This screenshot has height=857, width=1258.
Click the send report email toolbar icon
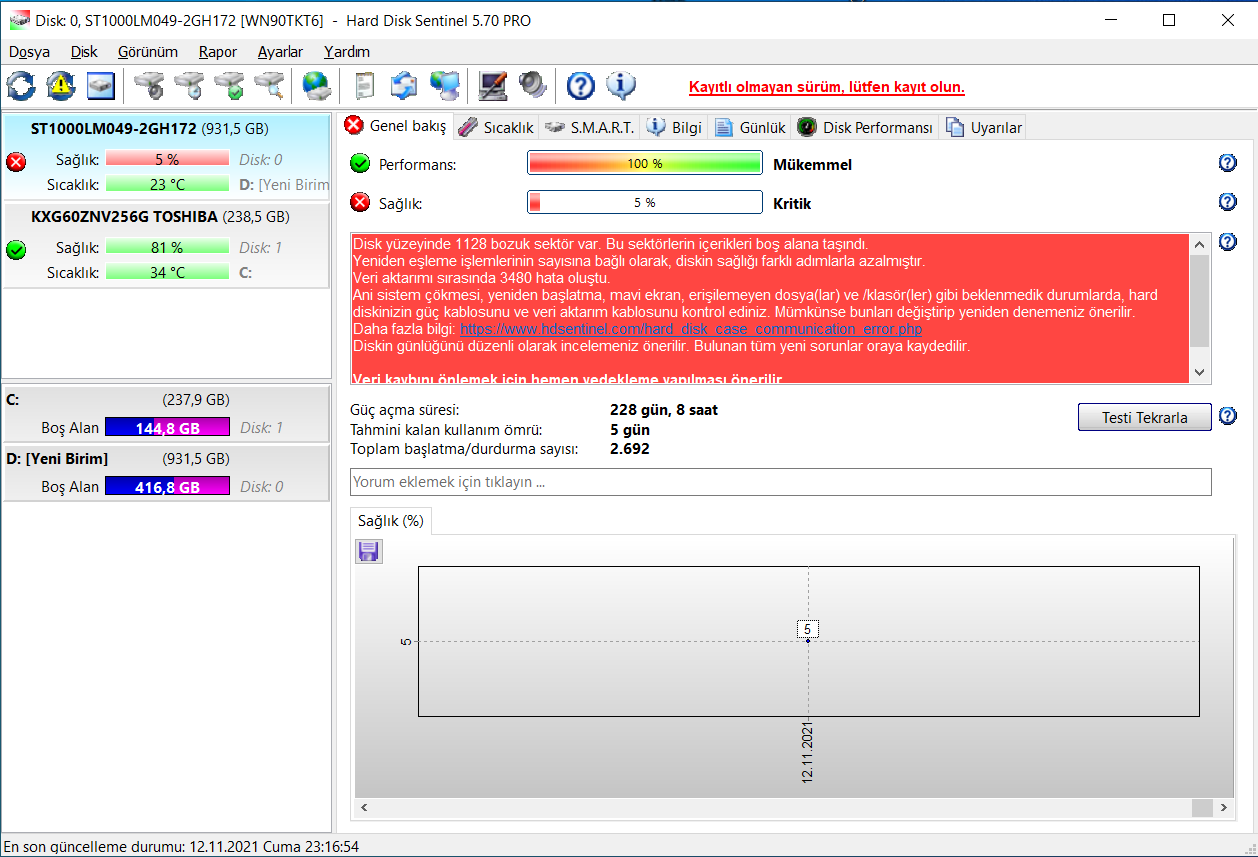coord(404,86)
